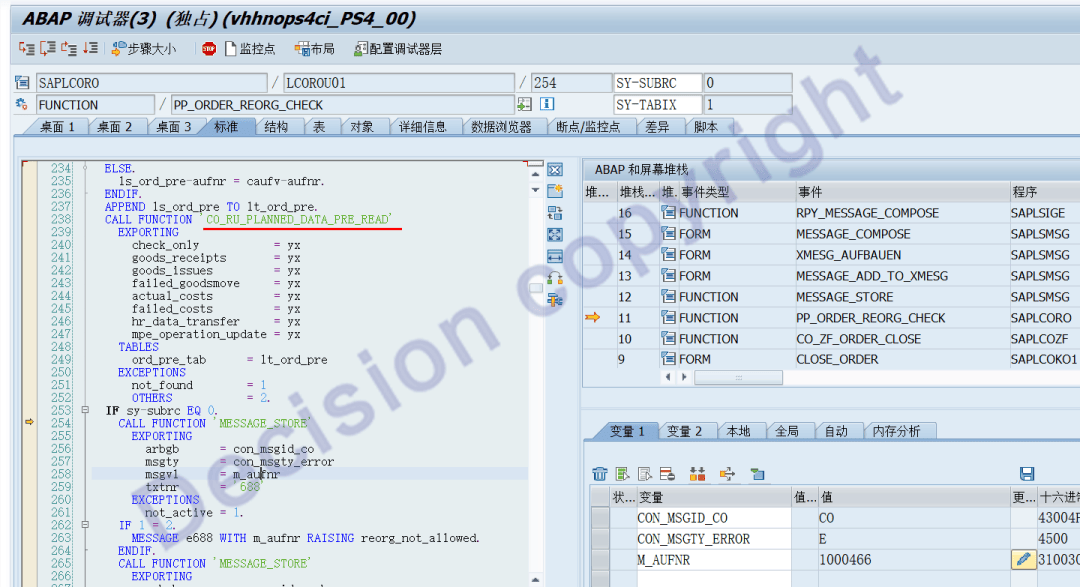This screenshot has height=587, width=1080.
Task: Click the trash icon to delete variables
Action: coord(600,473)
